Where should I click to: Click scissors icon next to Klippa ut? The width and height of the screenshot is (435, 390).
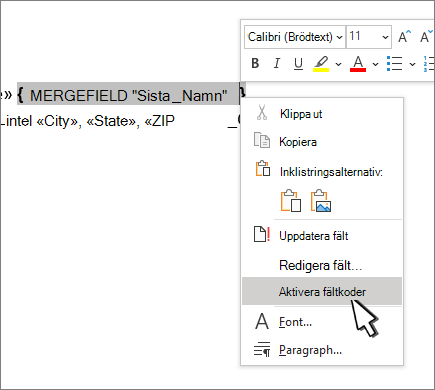(262, 112)
